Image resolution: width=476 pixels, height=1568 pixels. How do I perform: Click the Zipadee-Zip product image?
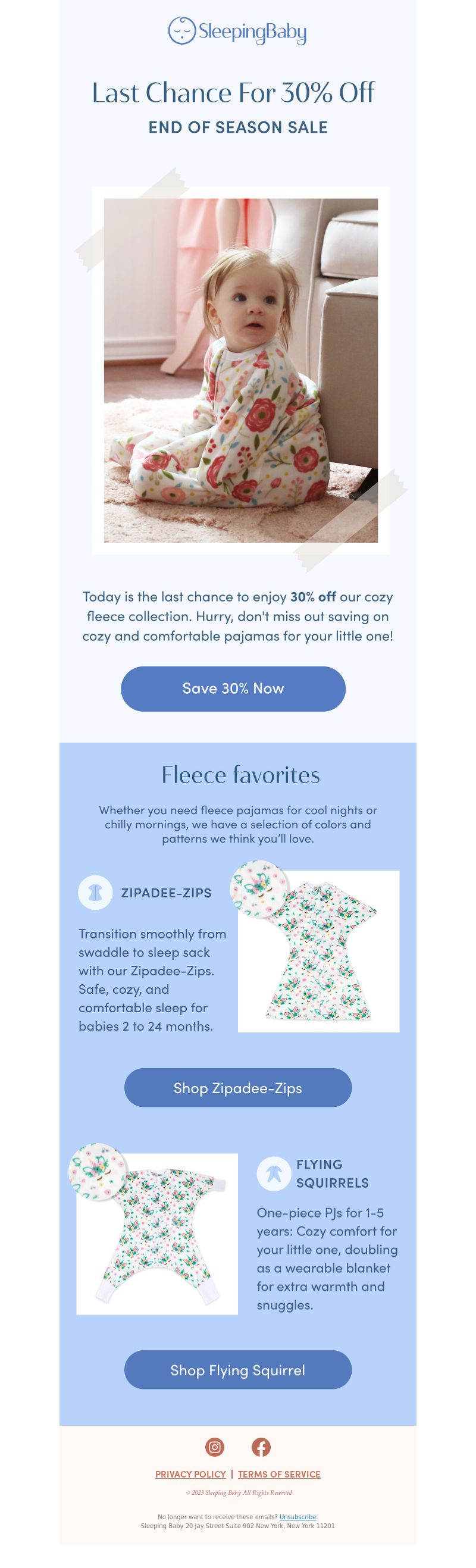[318, 951]
